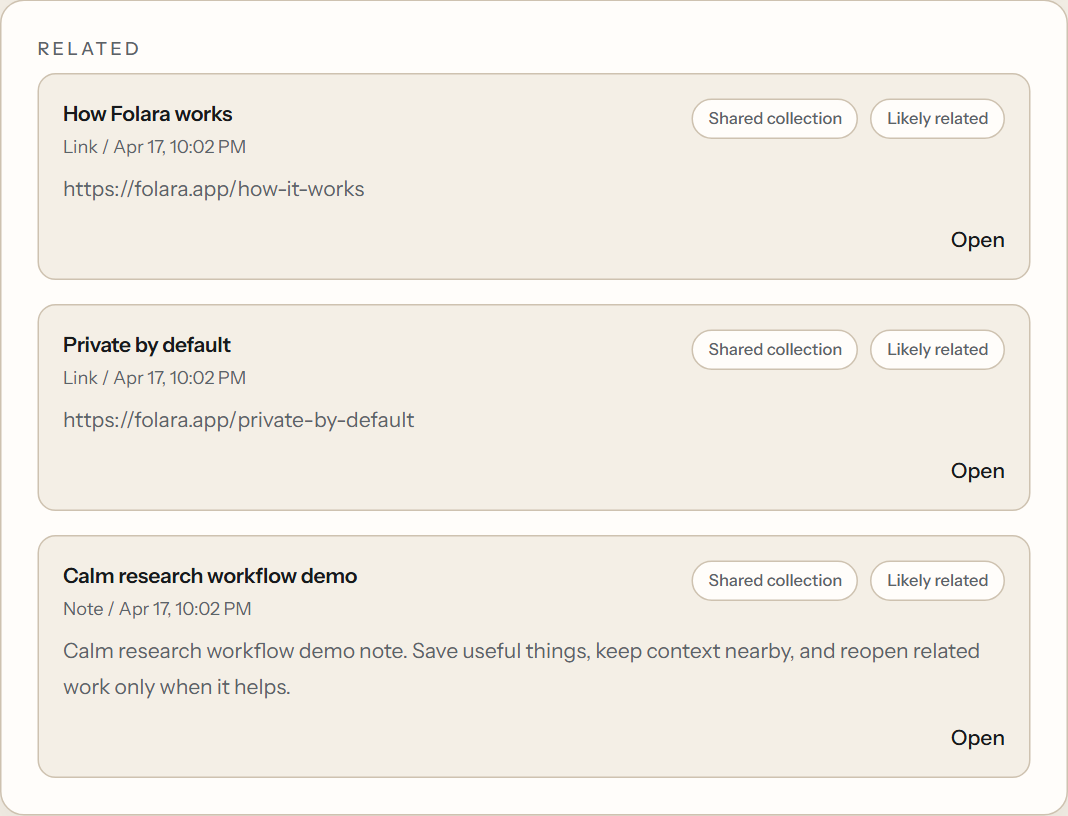Follow the folara.app/how-it-works link

(x=214, y=189)
